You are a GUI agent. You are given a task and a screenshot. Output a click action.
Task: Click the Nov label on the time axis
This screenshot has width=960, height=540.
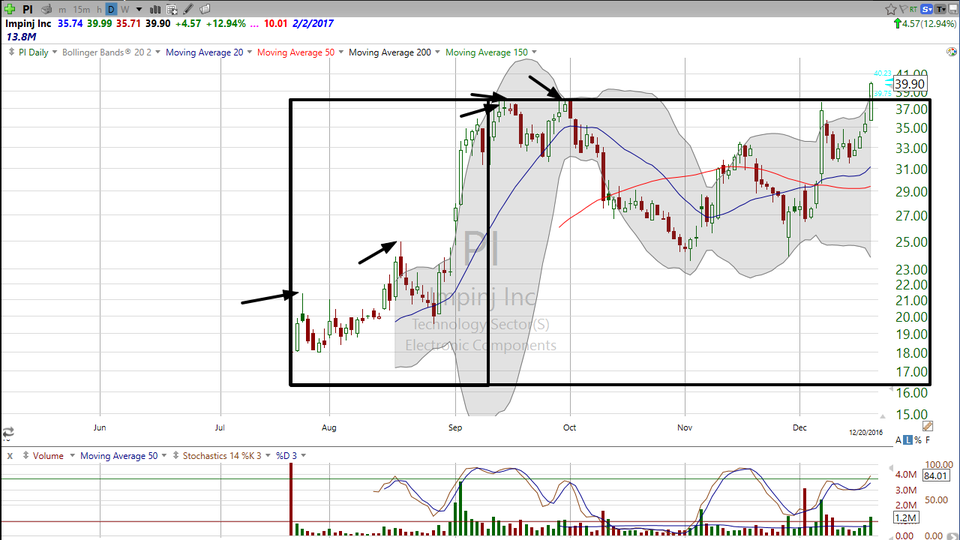pyautogui.click(x=684, y=428)
